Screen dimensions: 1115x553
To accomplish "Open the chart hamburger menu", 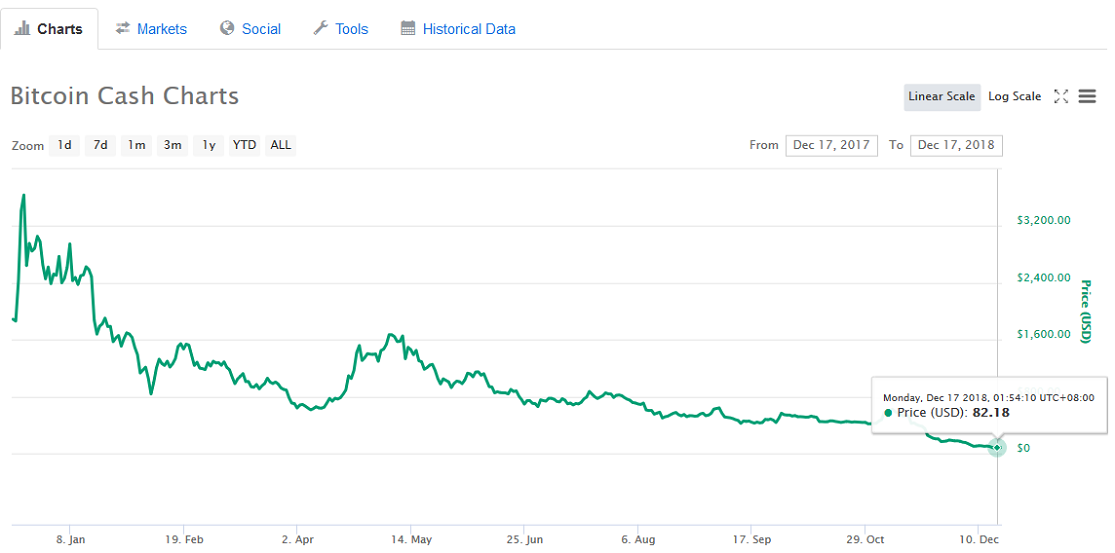I will pyautogui.click(x=1087, y=97).
